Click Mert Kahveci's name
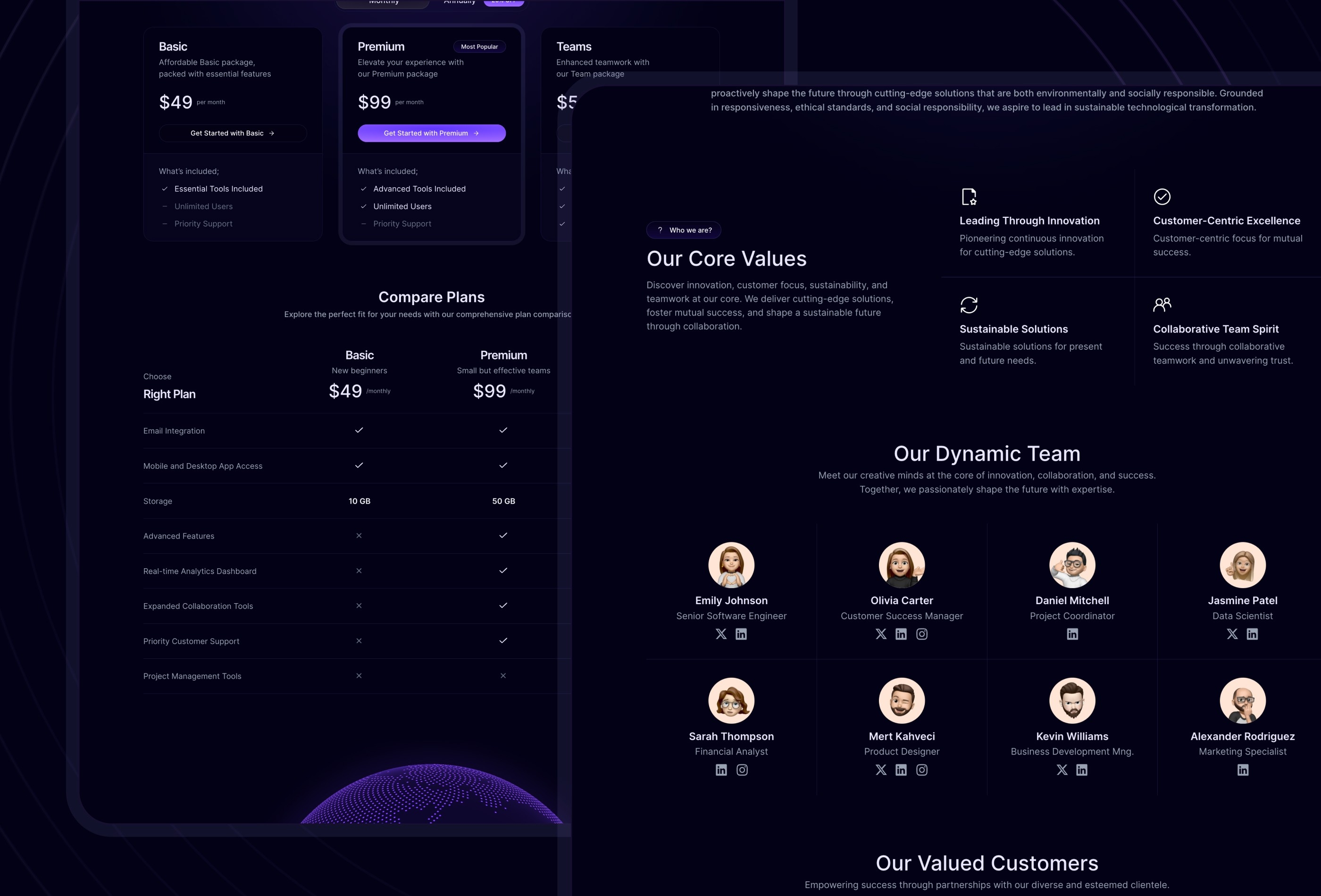This screenshot has height=896, width=1321. click(x=902, y=736)
